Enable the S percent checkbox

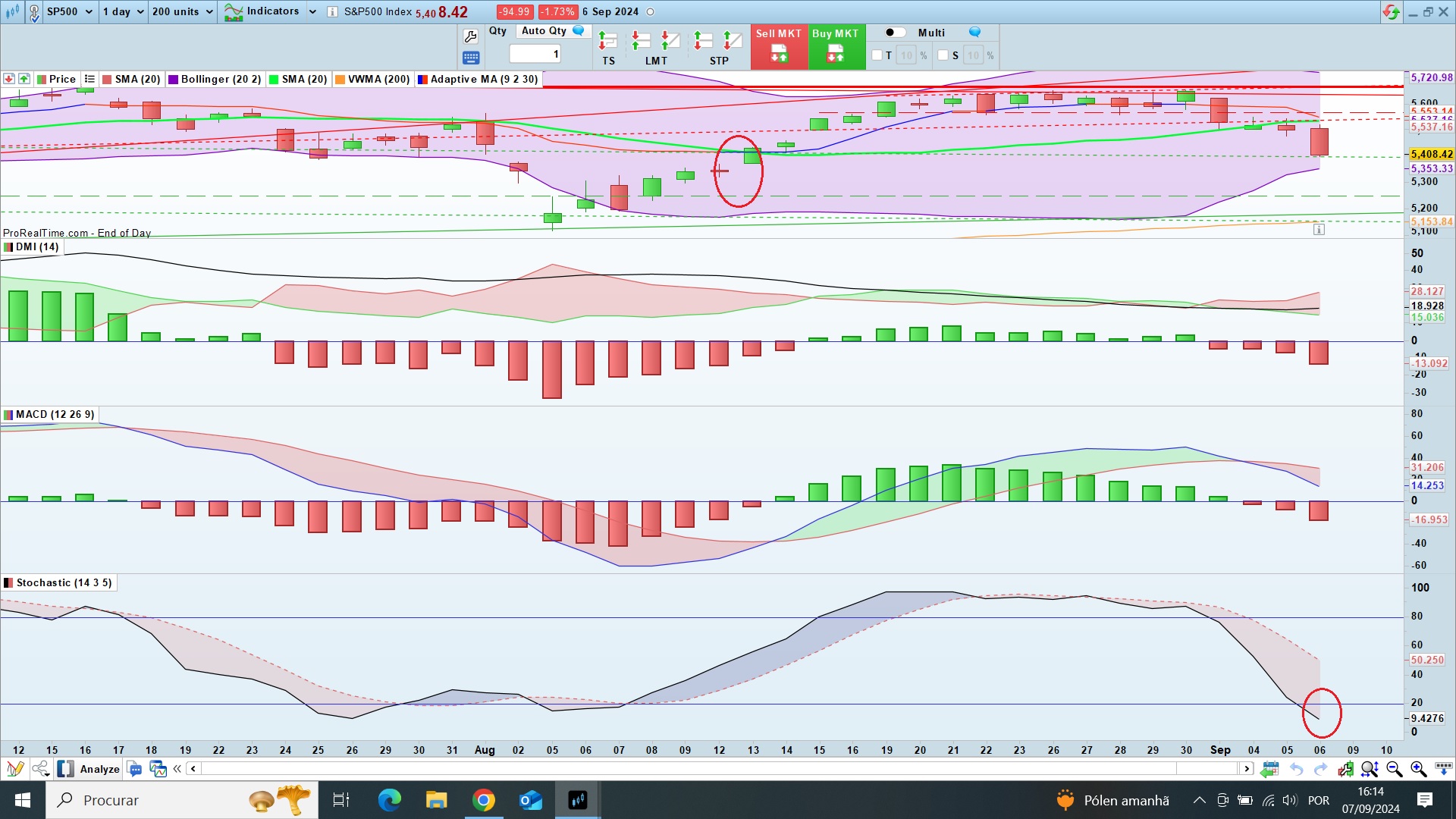943,55
